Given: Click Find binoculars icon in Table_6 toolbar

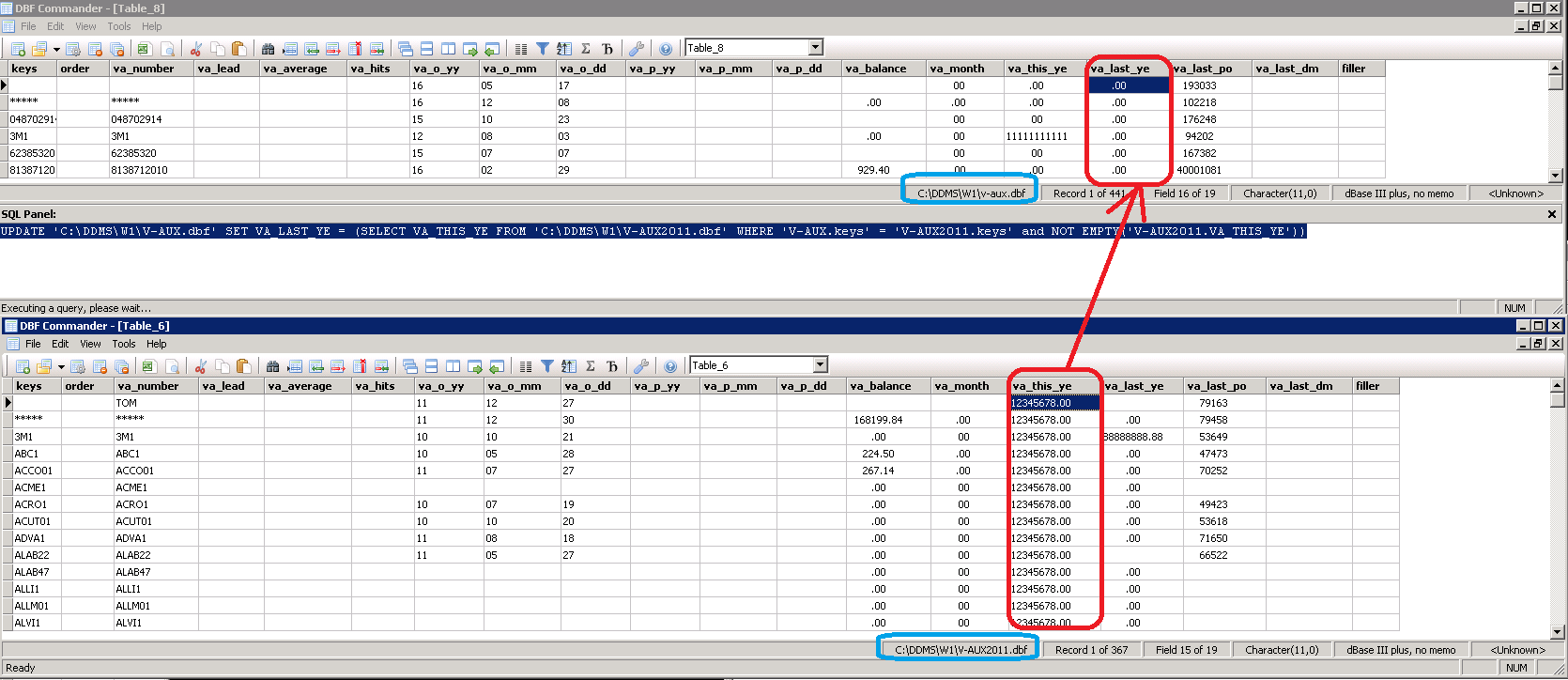Looking at the screenshot, I should (x=272, y=366).
